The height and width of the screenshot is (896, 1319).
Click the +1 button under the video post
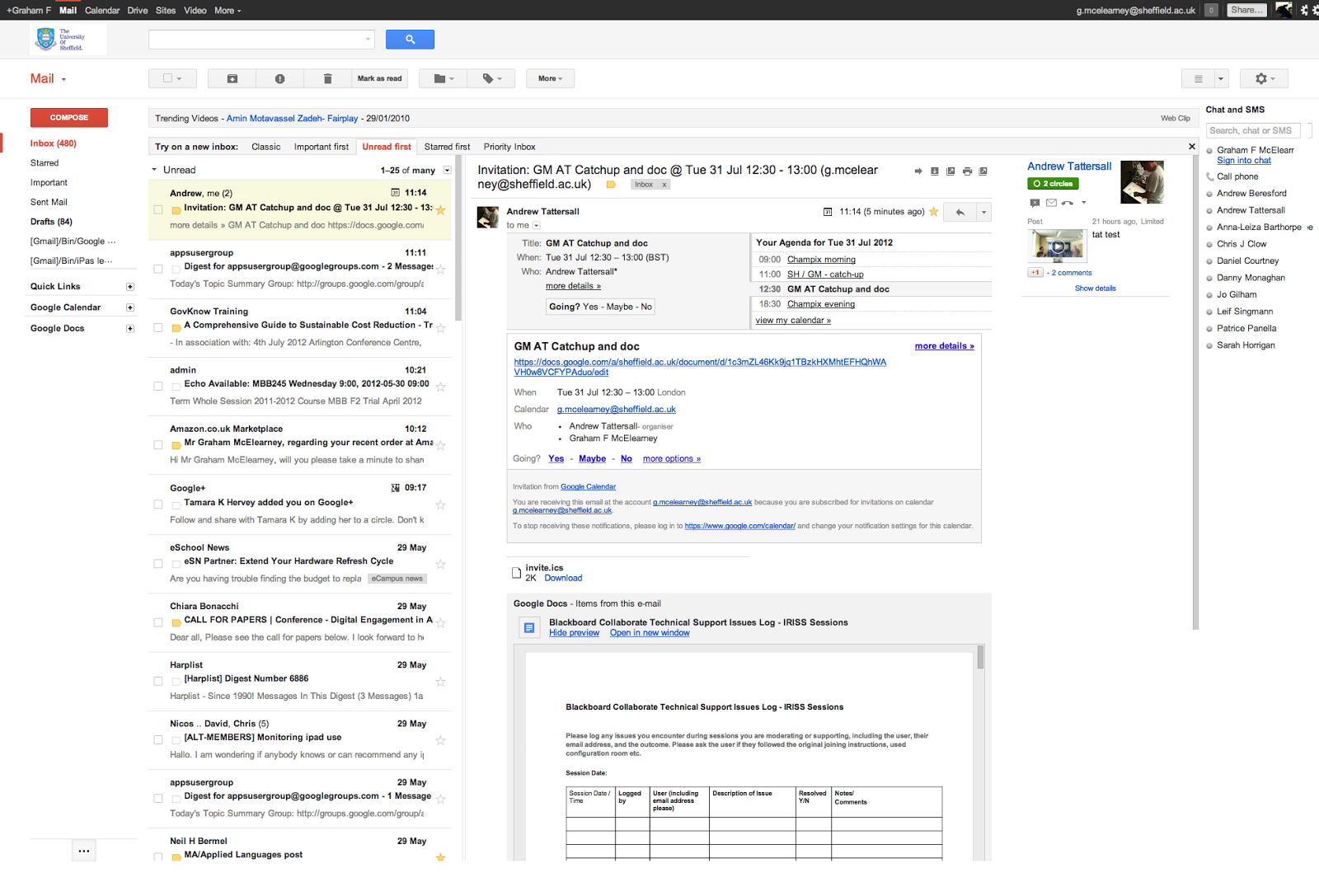[1035, 273]
